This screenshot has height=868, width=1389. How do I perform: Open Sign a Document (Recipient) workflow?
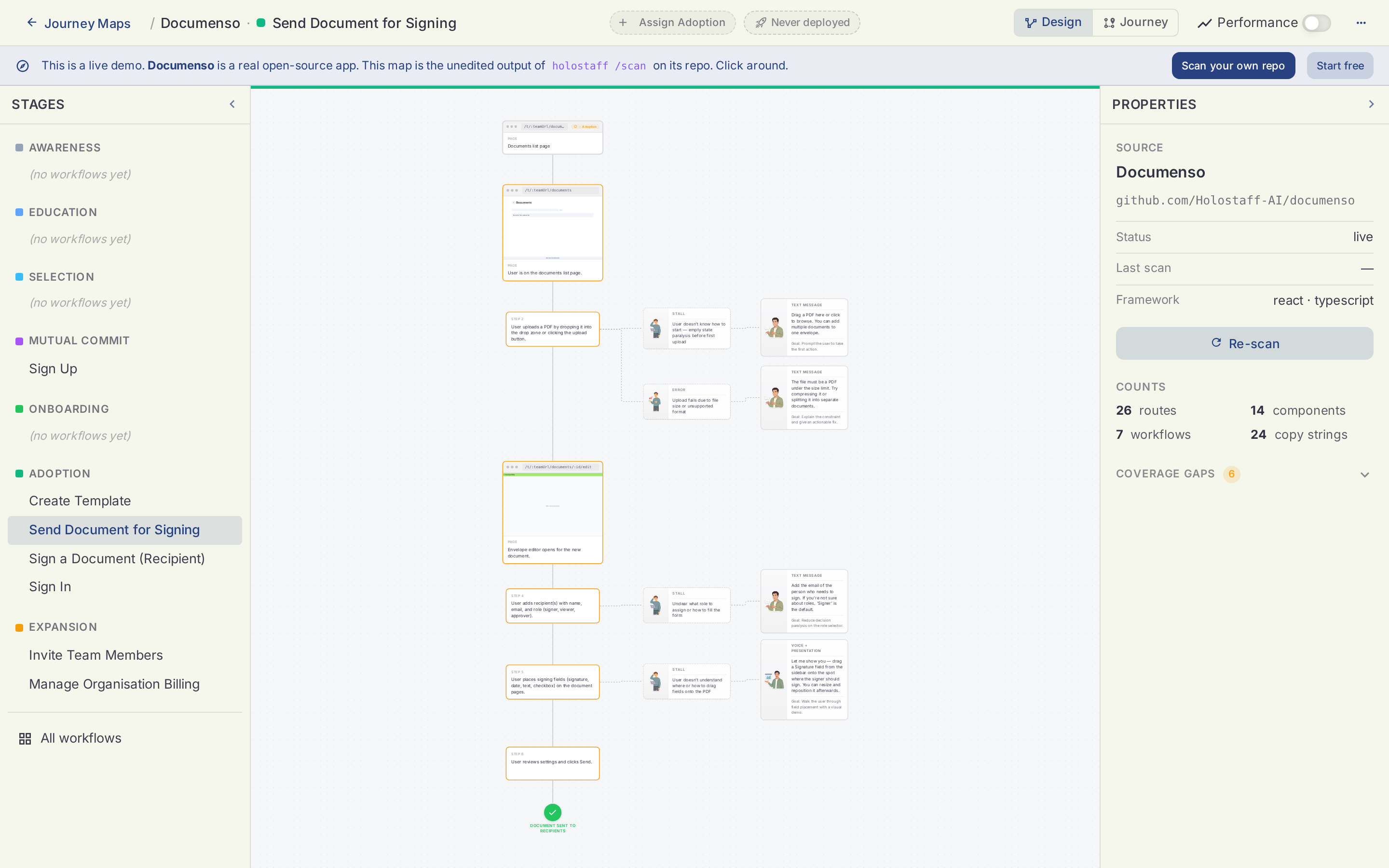(x=117, y=558)
